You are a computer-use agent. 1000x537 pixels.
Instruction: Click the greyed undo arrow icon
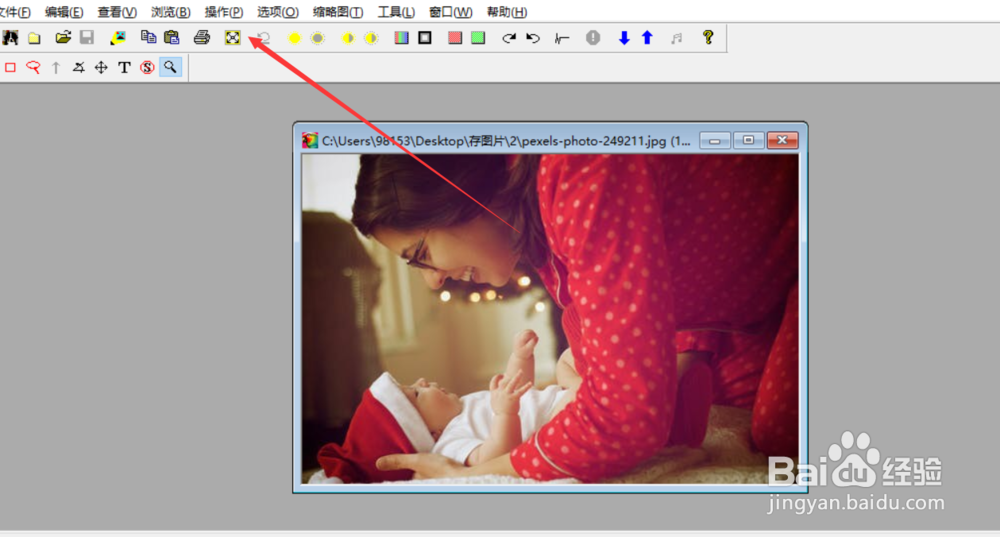point(263,38)
